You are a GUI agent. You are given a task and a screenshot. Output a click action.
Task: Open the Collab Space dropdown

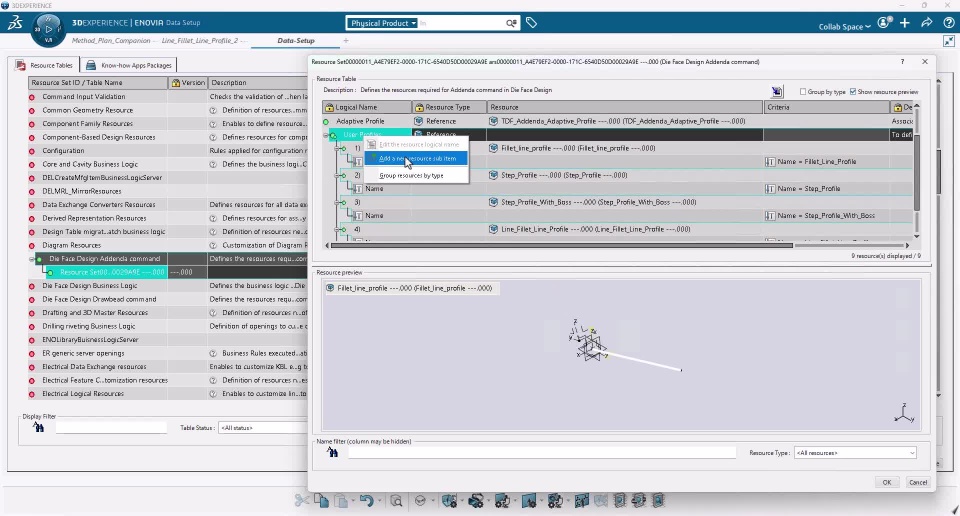click(x=844, y=26)
